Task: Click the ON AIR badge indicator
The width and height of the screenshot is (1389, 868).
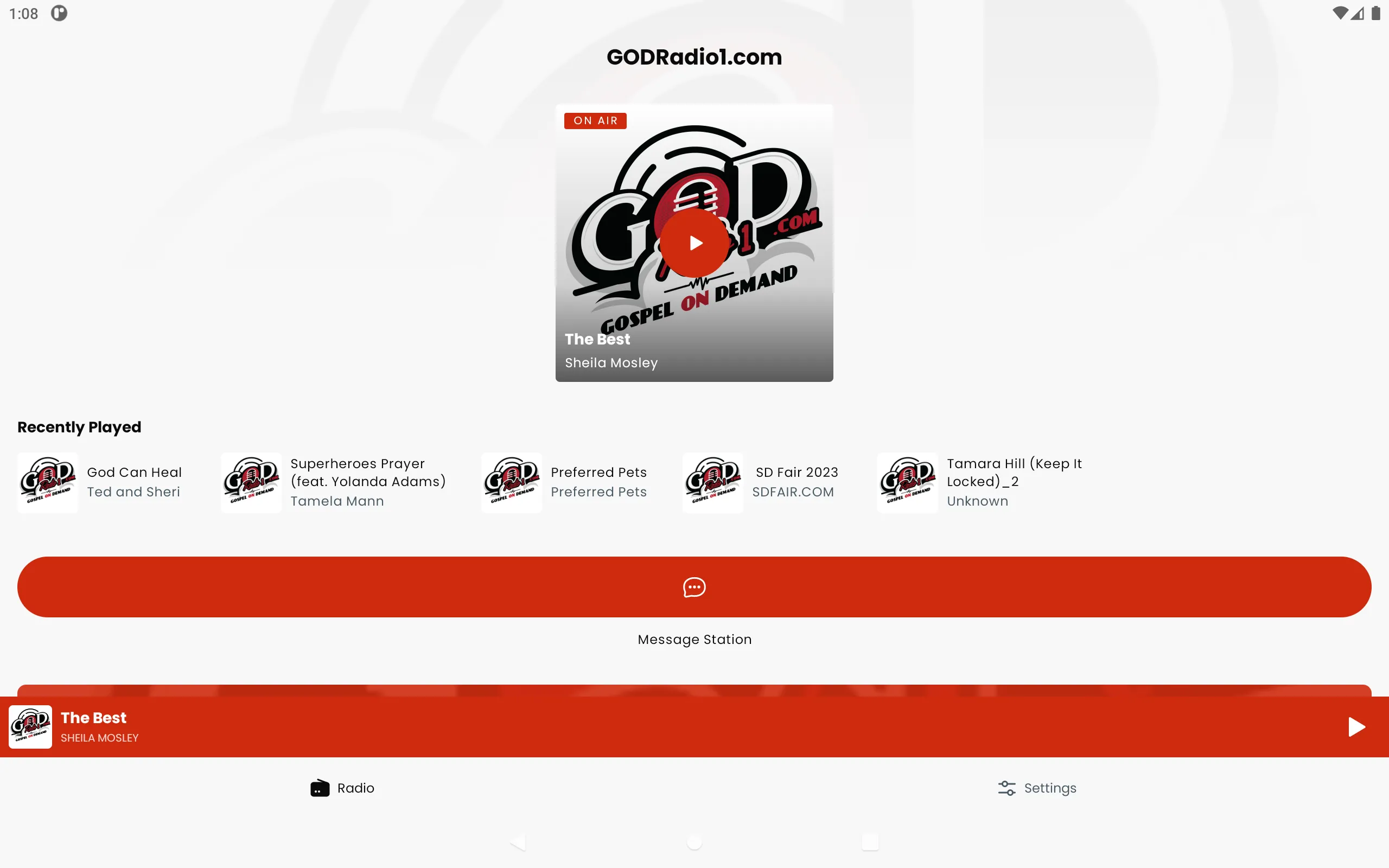Action: [595, 120]
